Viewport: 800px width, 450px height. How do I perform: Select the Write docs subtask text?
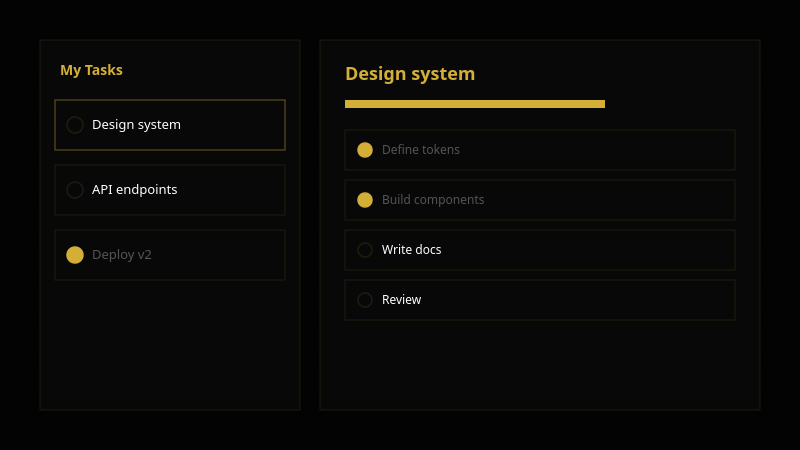[411, 250]
